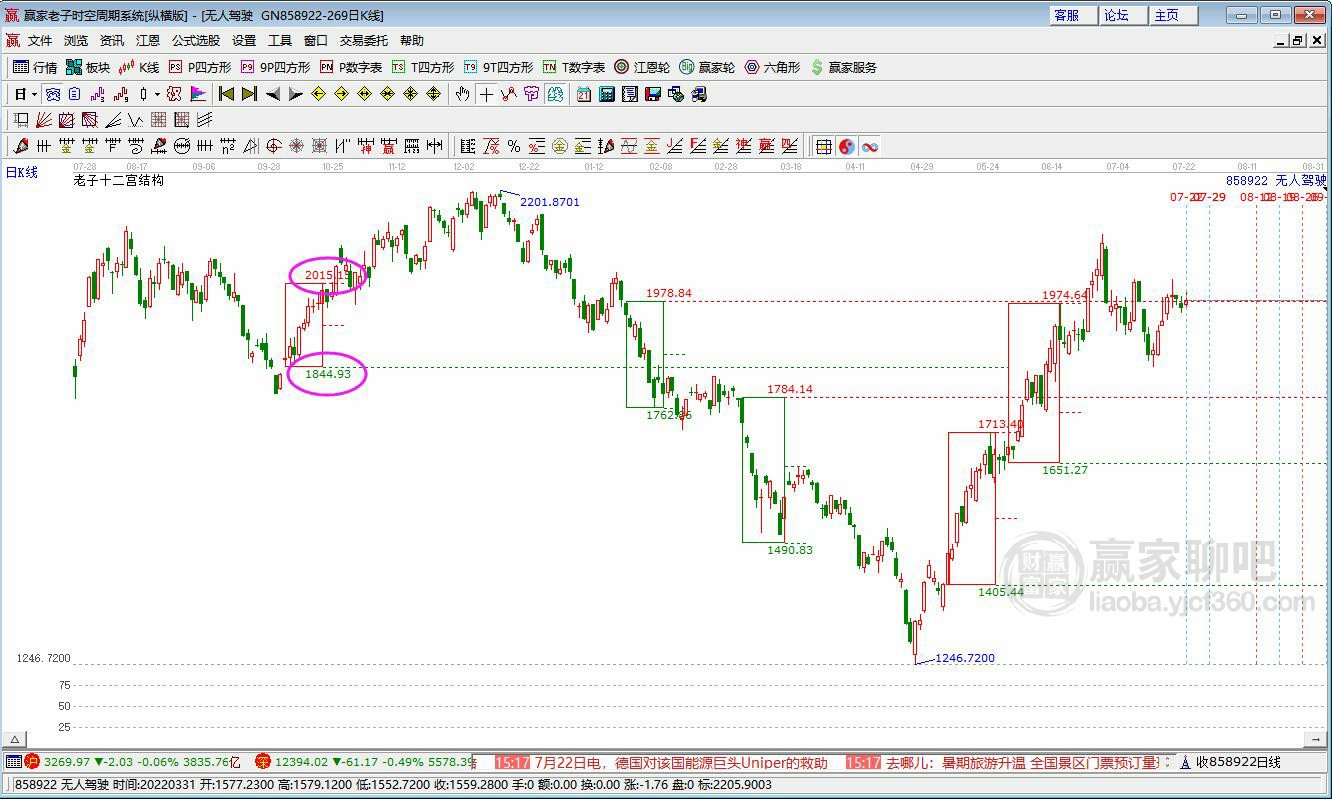Click the 2201.8701 high price label
This screenshot has width=1332, height=799.
(550, 202)
